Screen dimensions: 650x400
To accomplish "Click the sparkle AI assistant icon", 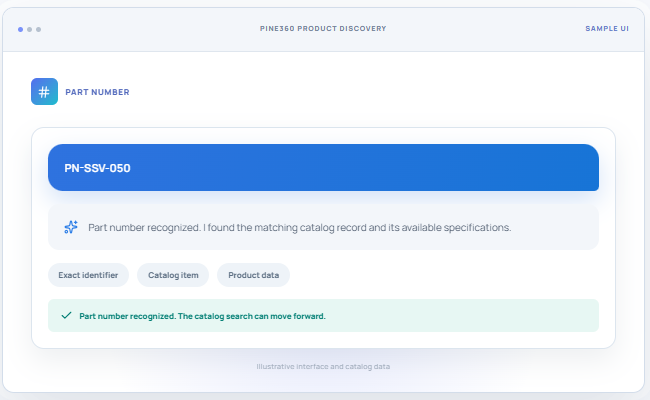I will [71, 227].
